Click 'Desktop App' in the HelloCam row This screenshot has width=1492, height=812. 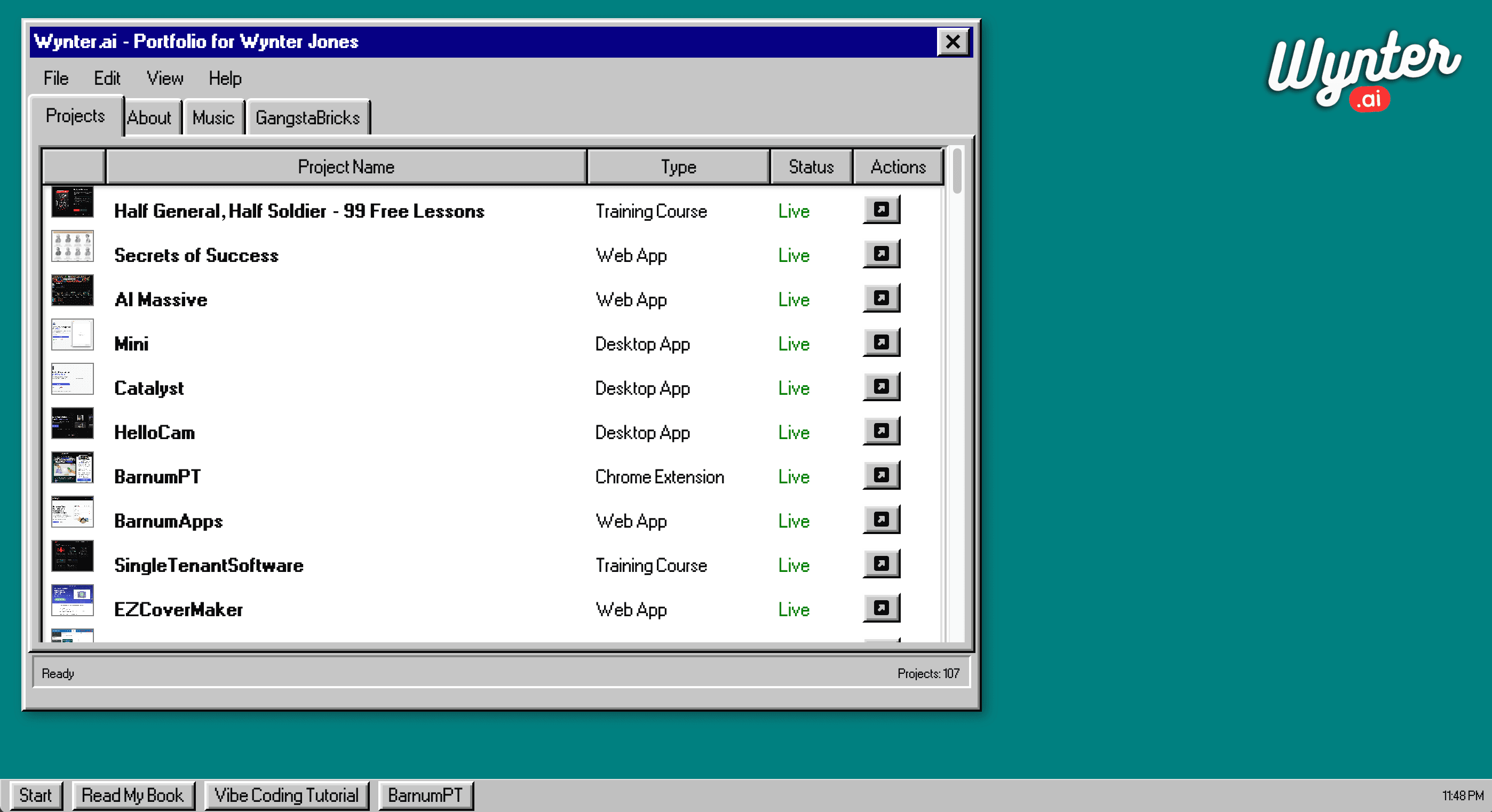[x=642, y=433]
